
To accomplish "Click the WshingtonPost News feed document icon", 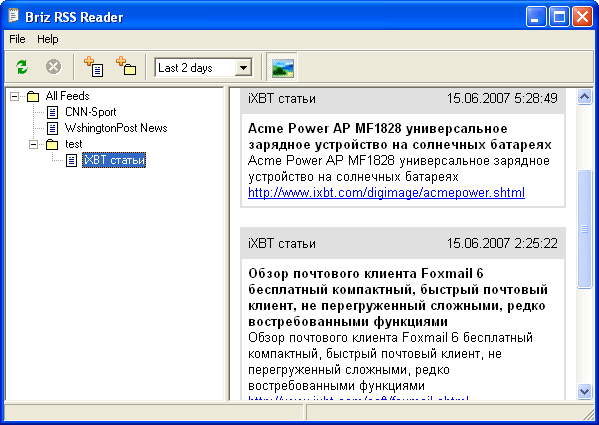I will 52,128.
